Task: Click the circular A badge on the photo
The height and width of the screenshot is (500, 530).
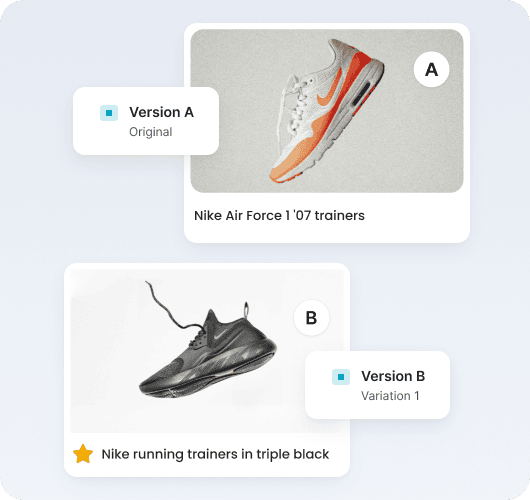Action: pyautogui.click(x=431, y=70)
